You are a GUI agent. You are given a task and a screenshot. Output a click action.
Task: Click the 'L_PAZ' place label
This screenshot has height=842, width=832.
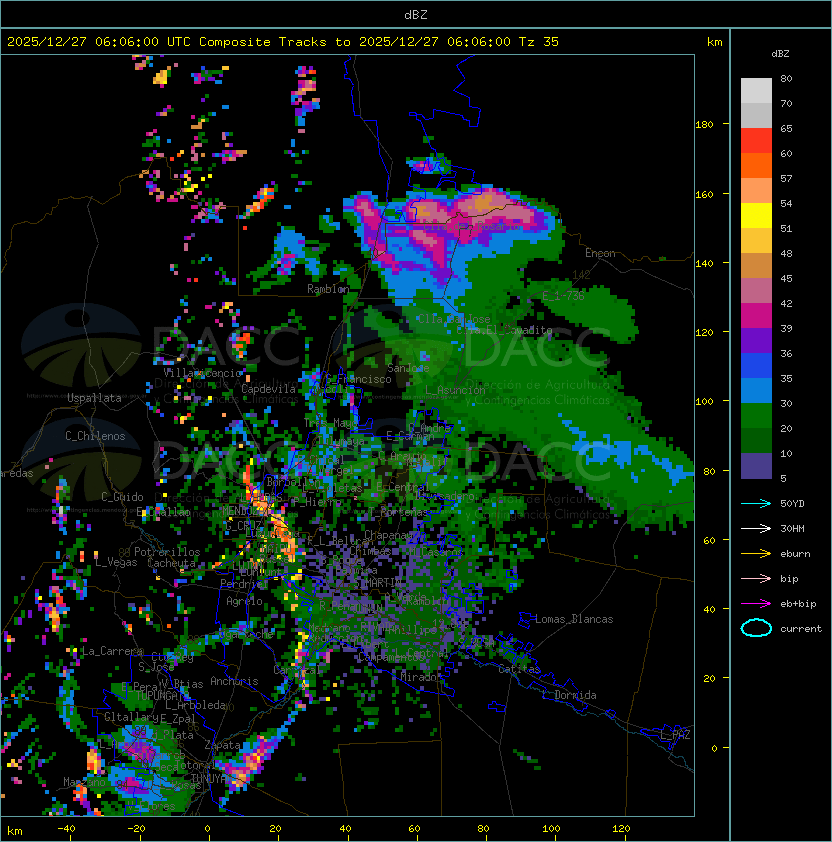pyautogui.click(x=675, y=735)
